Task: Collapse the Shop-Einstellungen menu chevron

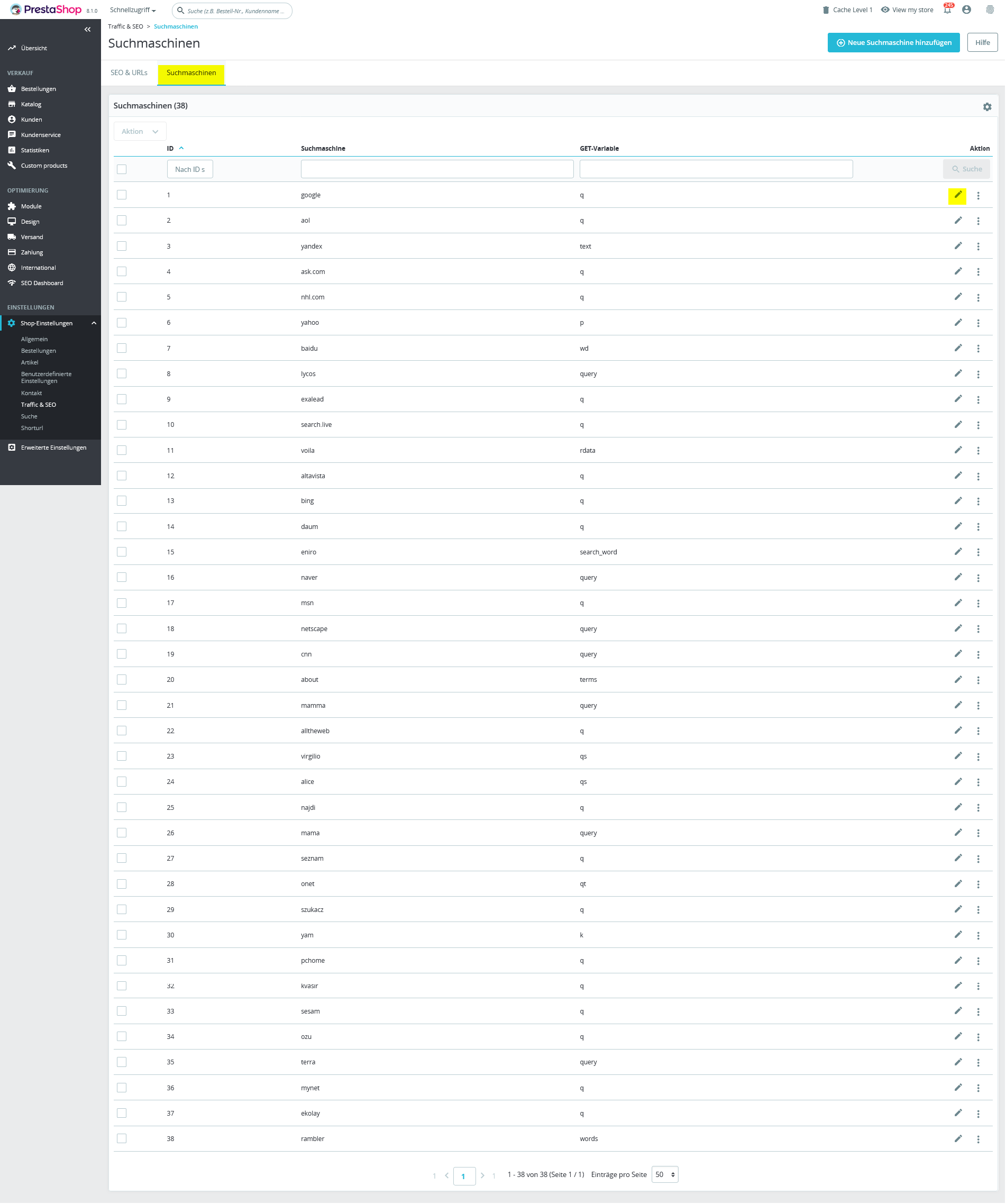Action: 94,323
